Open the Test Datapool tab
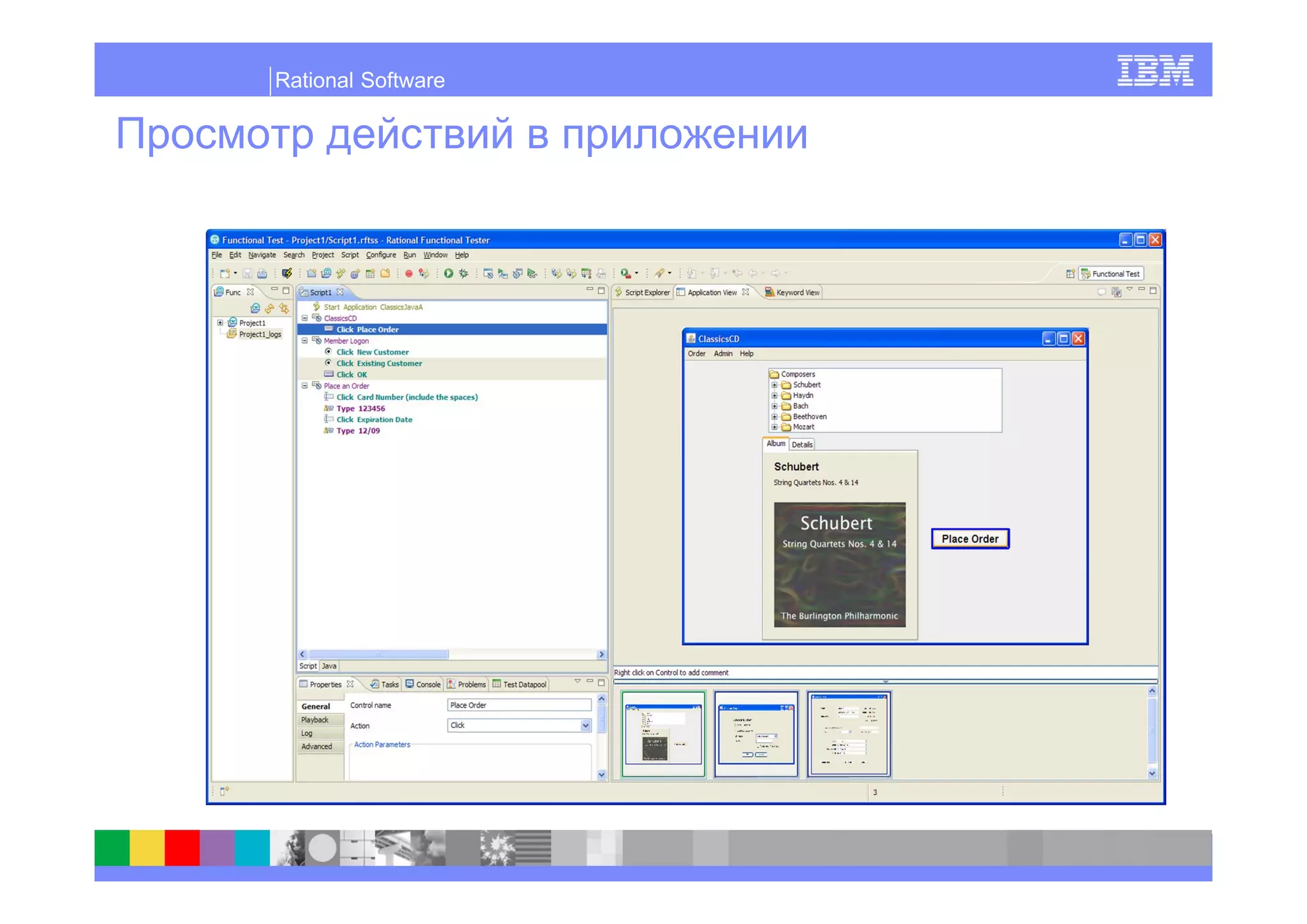Image resolution: width=1307 pixels, height=924 pixels. pos(519,684)
